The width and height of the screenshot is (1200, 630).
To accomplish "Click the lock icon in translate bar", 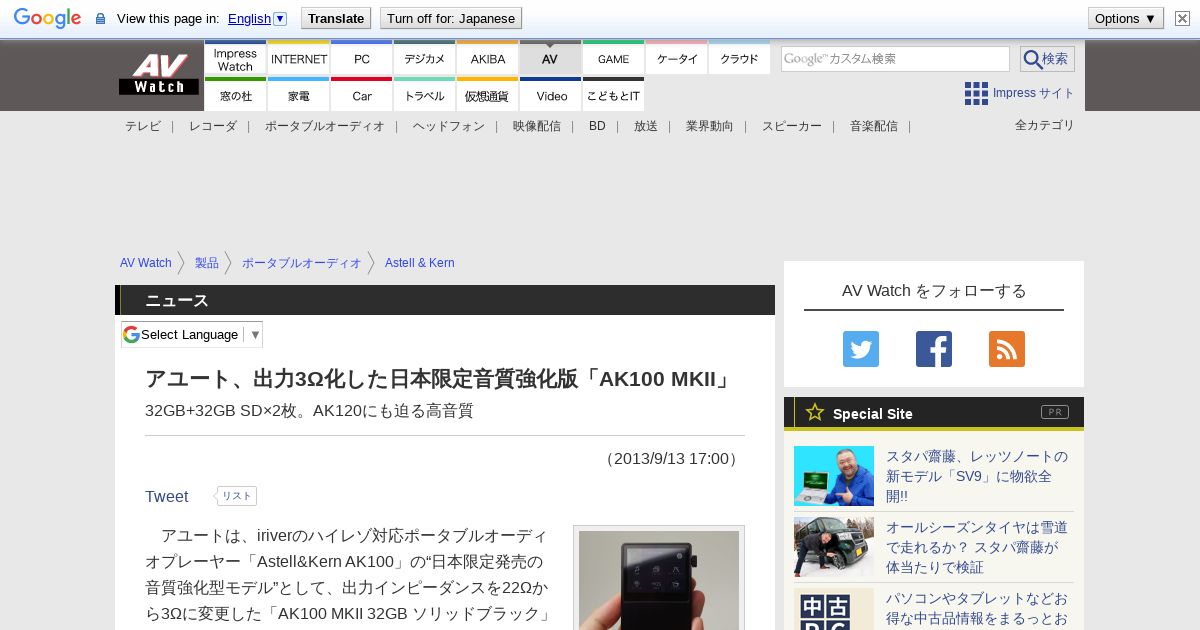I will coord(100,18).
